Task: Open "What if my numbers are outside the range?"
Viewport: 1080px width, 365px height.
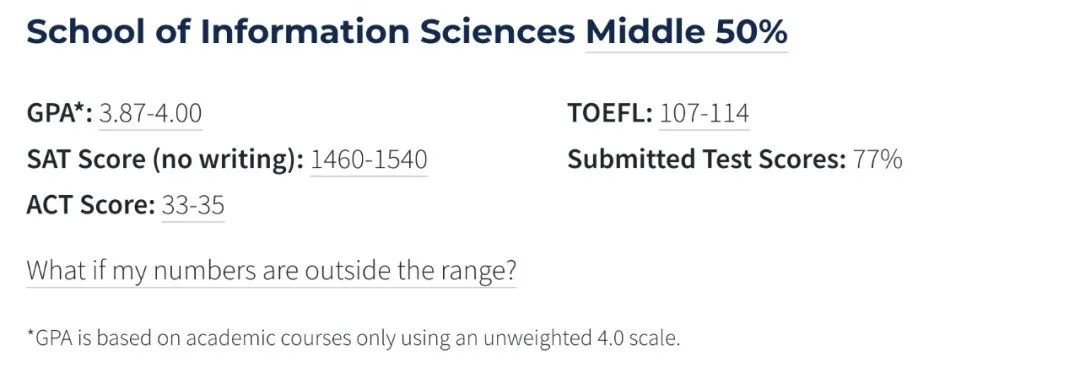Action: coord(271,271)
